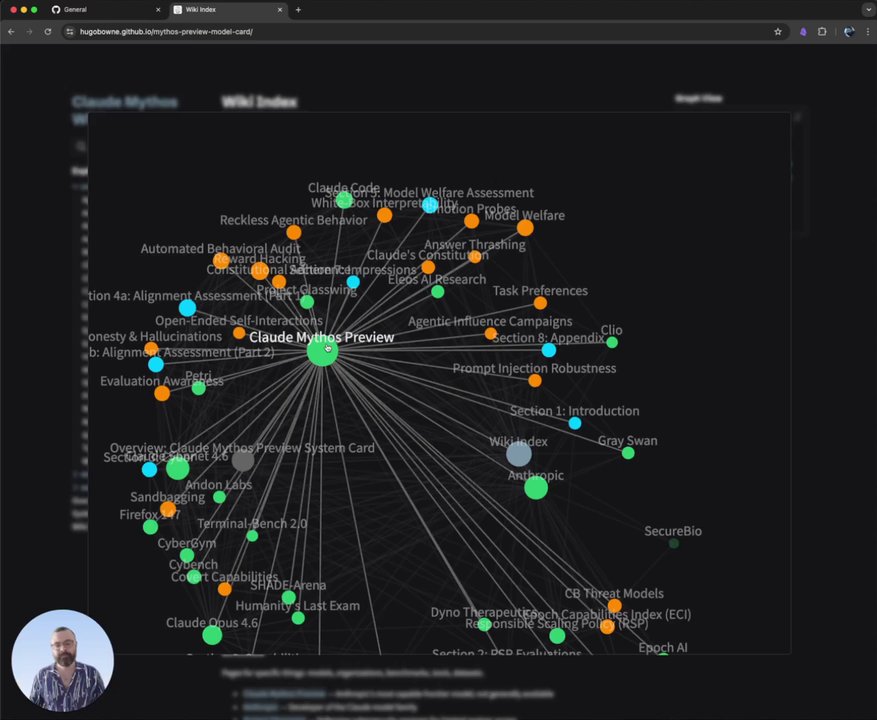Select the Claude Opus 4.6 green node
The width and height of the screenshot is (877, 720).
212,635
